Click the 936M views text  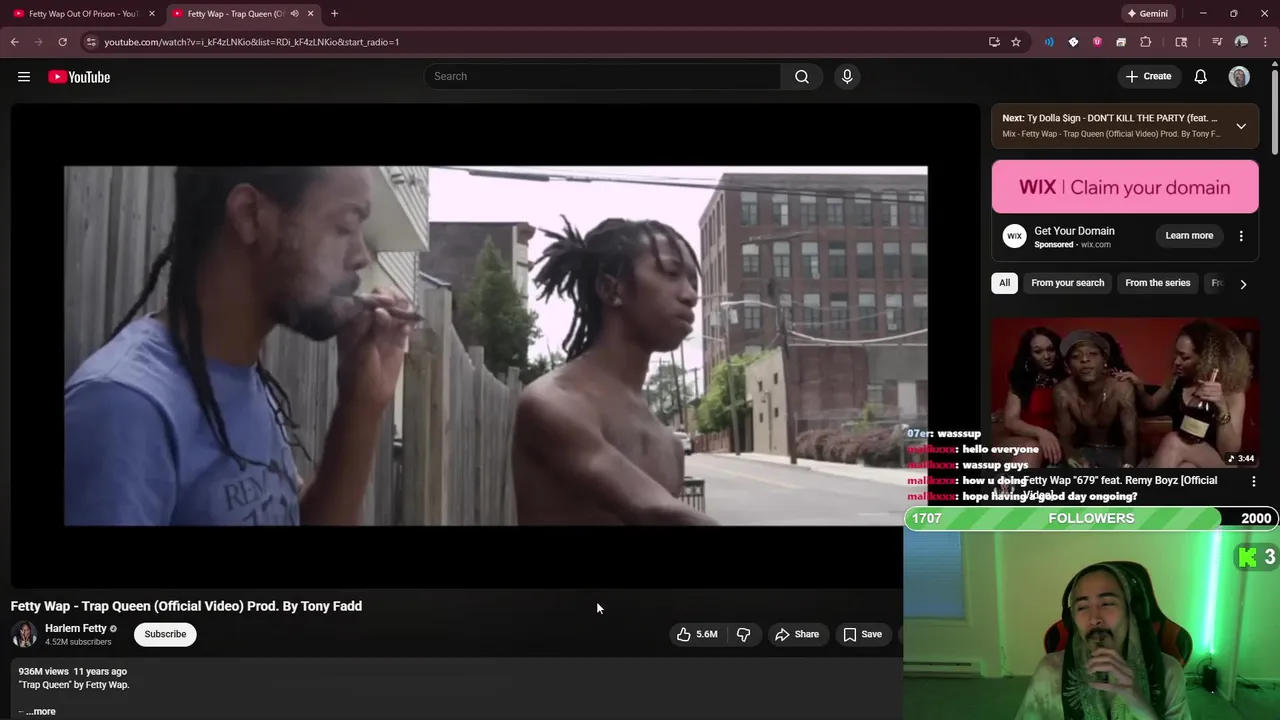point(44,671)
